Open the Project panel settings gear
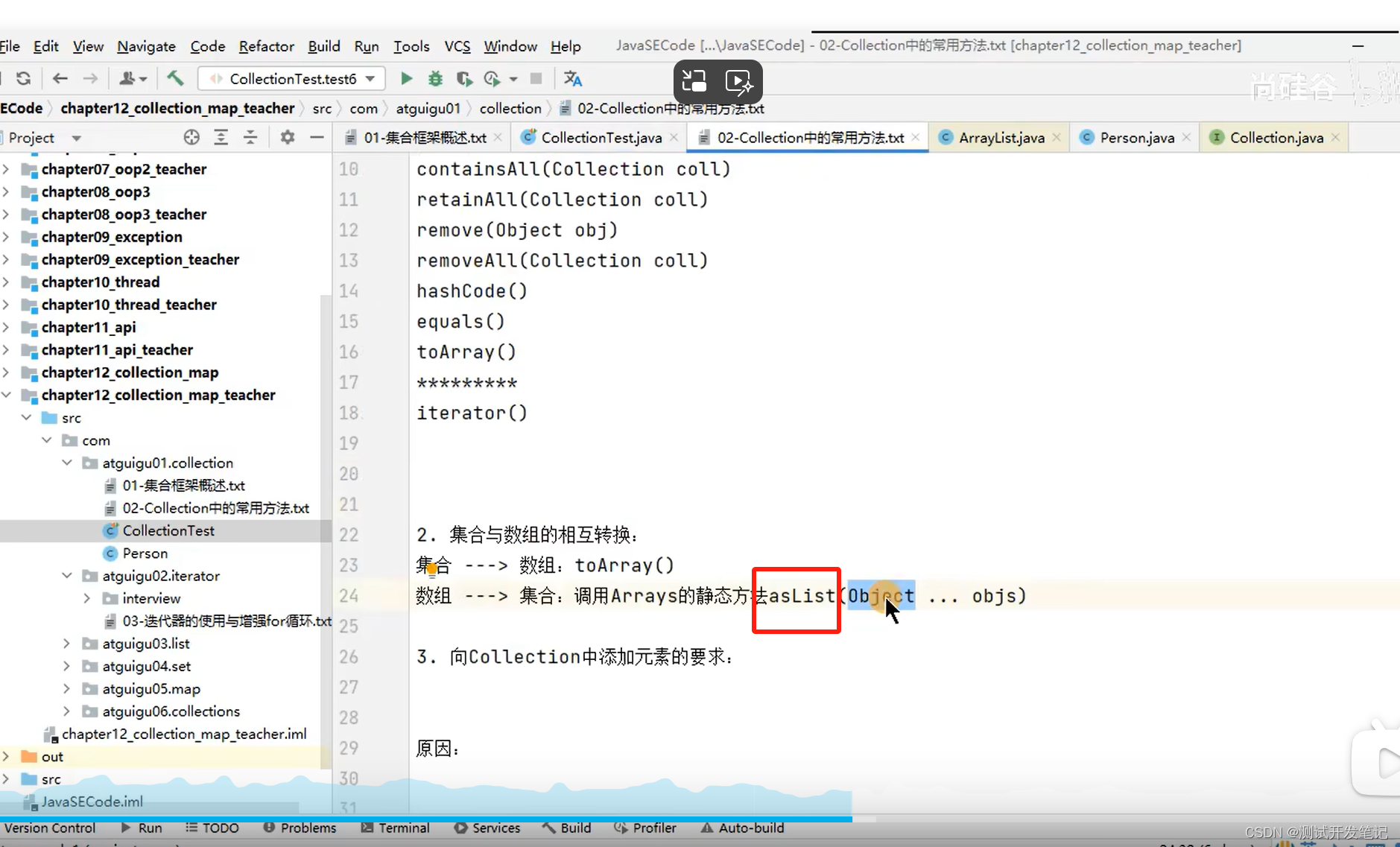1400x847 pixels. 288,137
